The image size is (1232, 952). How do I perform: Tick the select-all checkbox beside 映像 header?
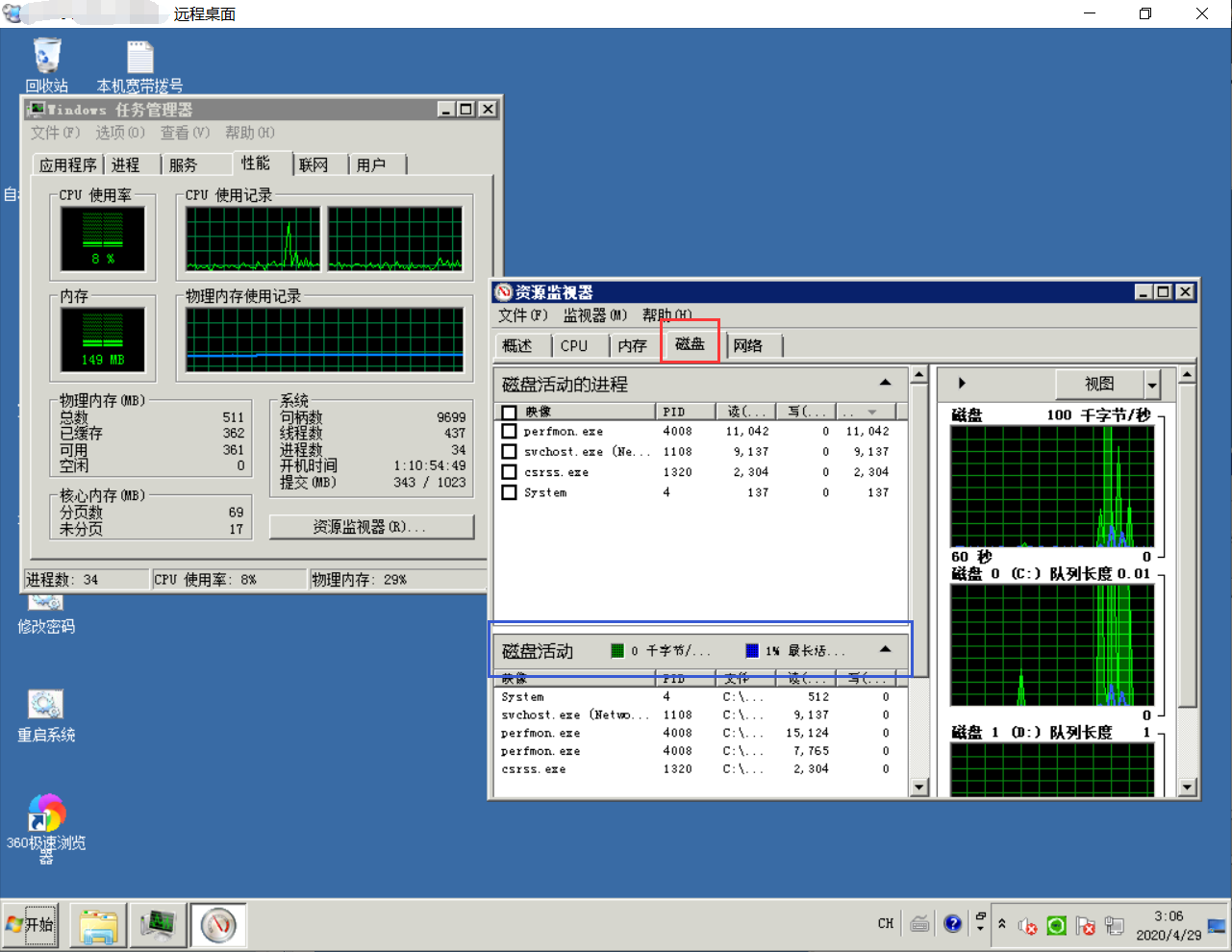[x=510, y=413]
